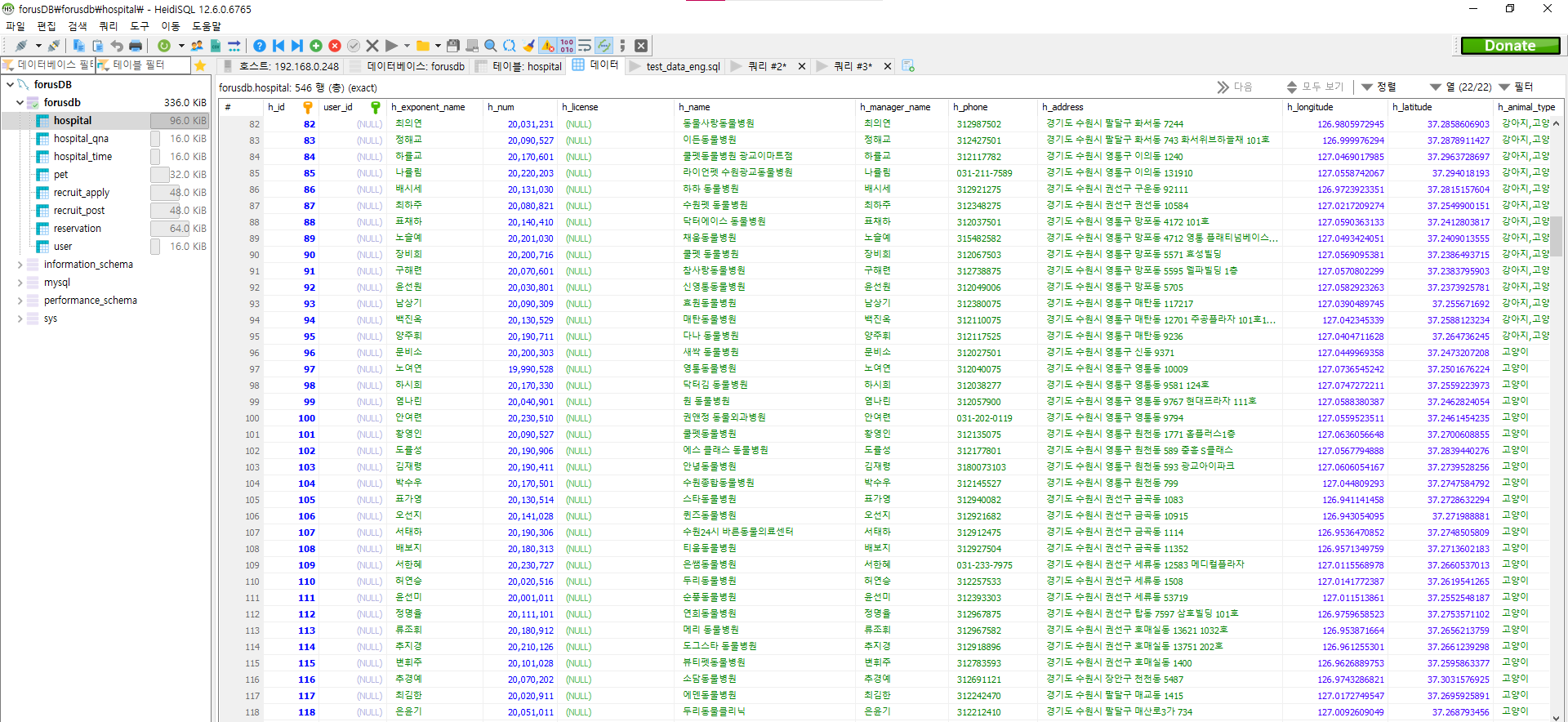Click the 정렬 sort button
The width and height of the screenshot is (1568, 722).
coord(1379,87)
